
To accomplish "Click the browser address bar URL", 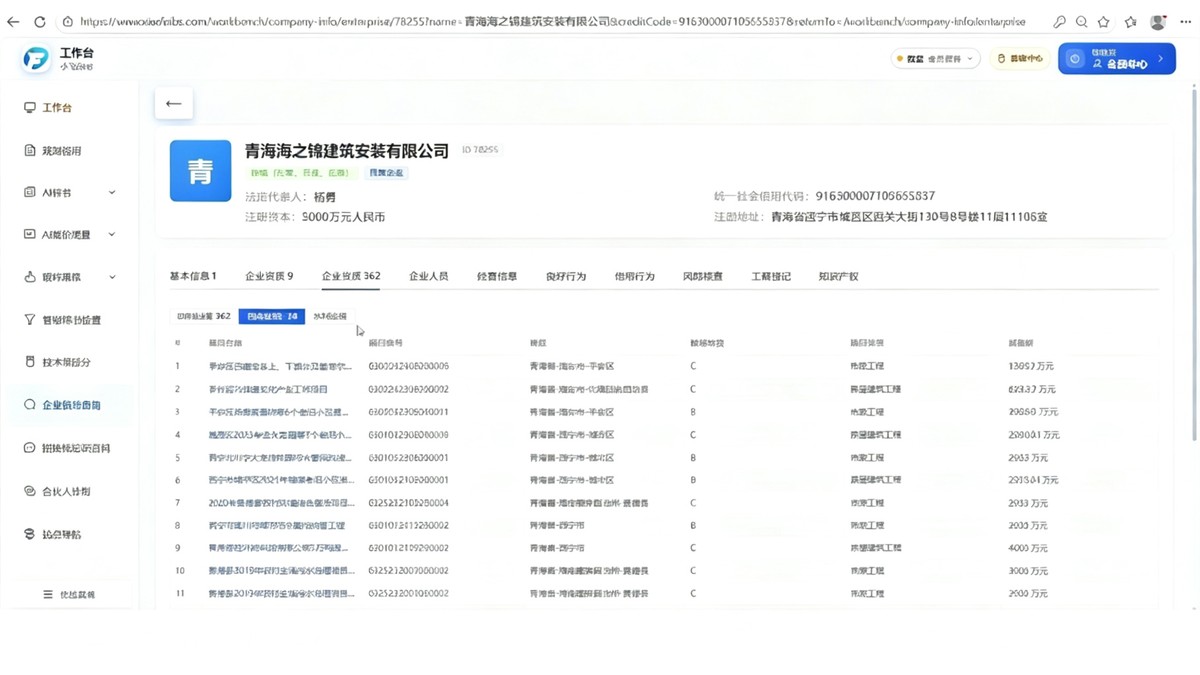I will (x=552, y=21).
